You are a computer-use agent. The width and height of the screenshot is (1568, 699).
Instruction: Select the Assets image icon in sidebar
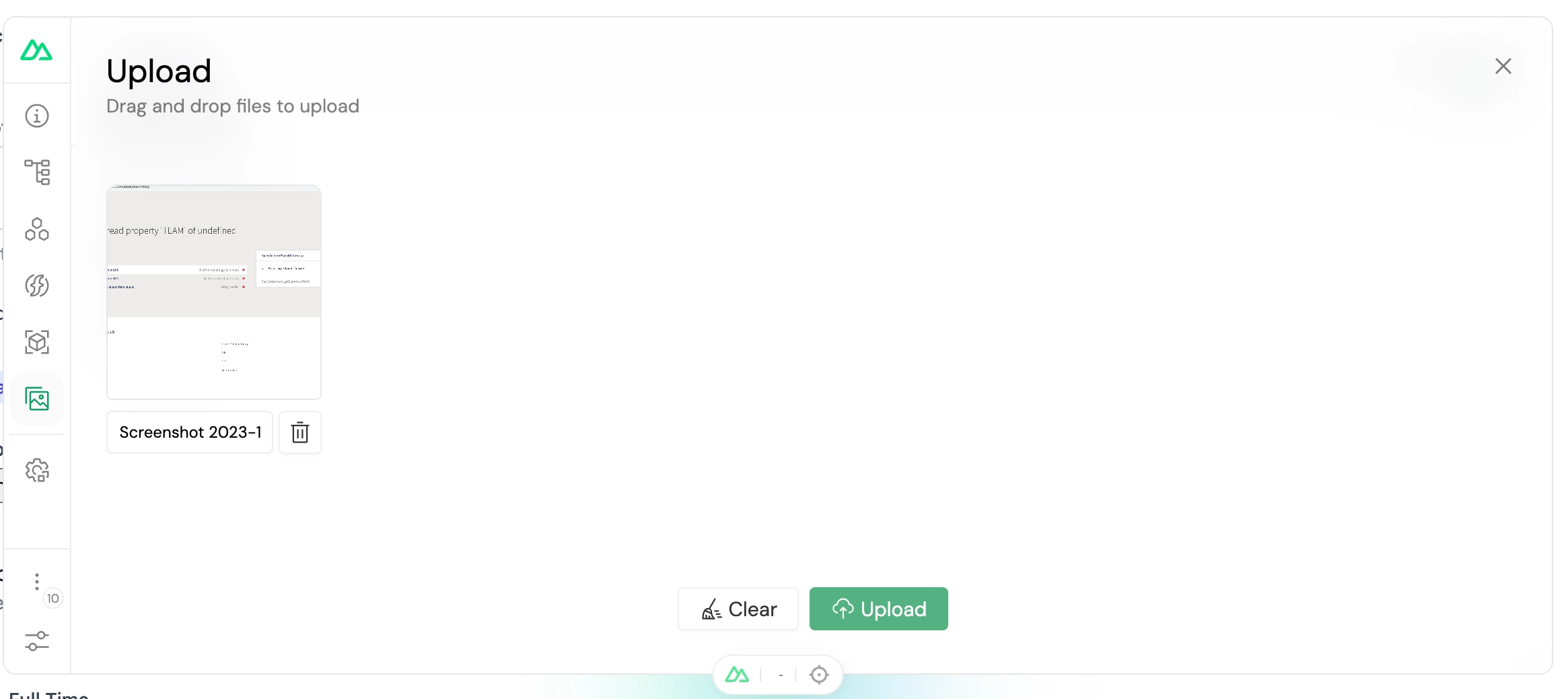click(37, 399)
